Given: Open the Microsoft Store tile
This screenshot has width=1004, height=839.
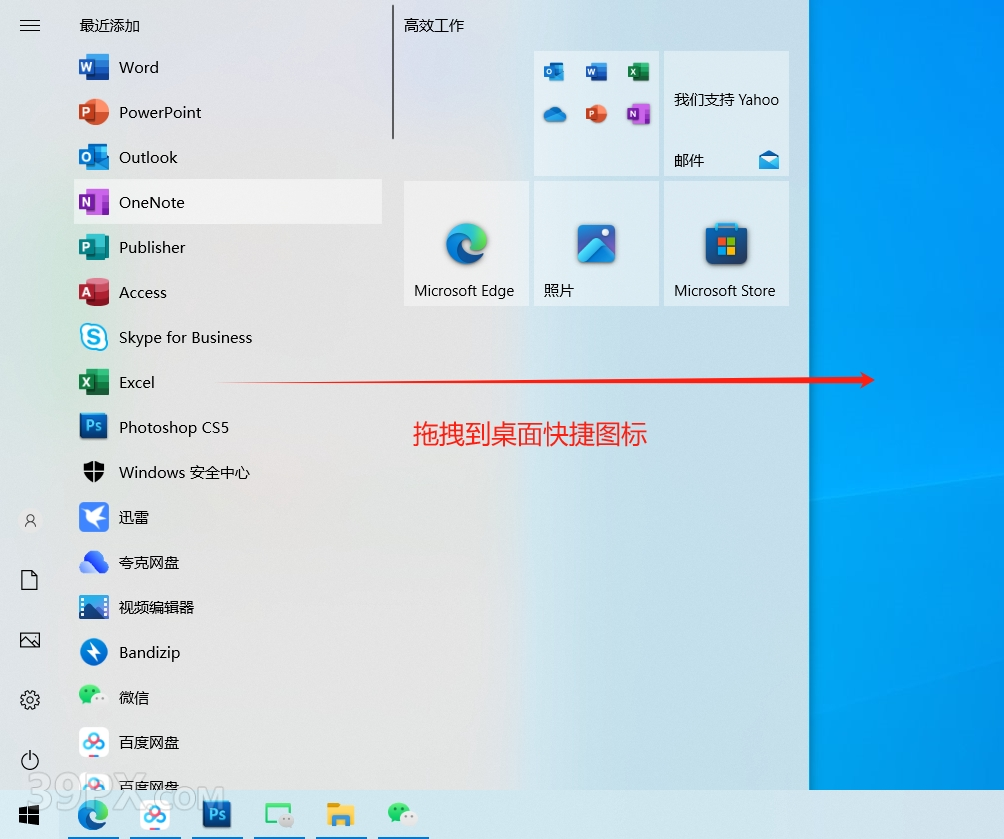Looking at the screenshot, I should (x=726, y=243).
